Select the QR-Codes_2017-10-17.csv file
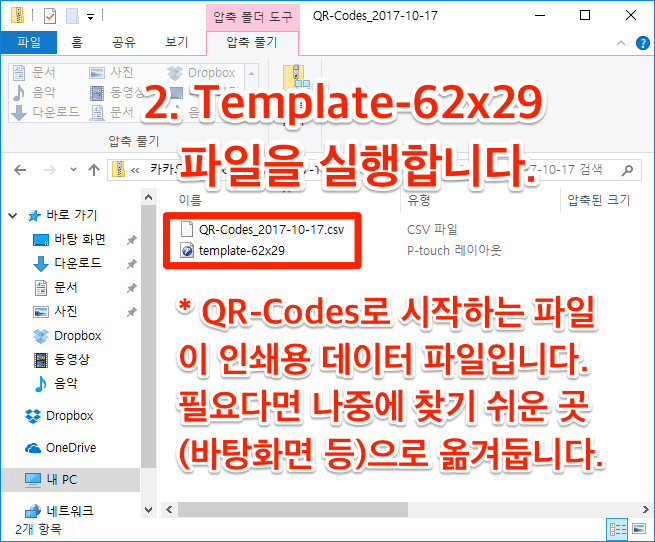The height and width of the screenshot is (542, 655). click(x=272, y=229)
